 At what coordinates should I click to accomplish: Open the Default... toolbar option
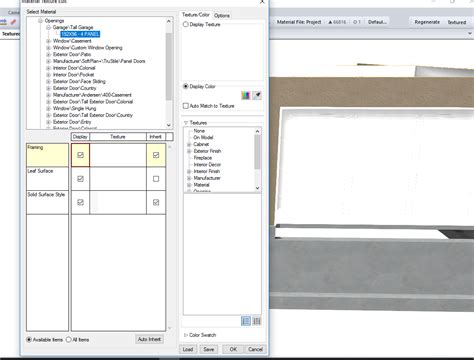pyautogui.click(x=377, y=22)
